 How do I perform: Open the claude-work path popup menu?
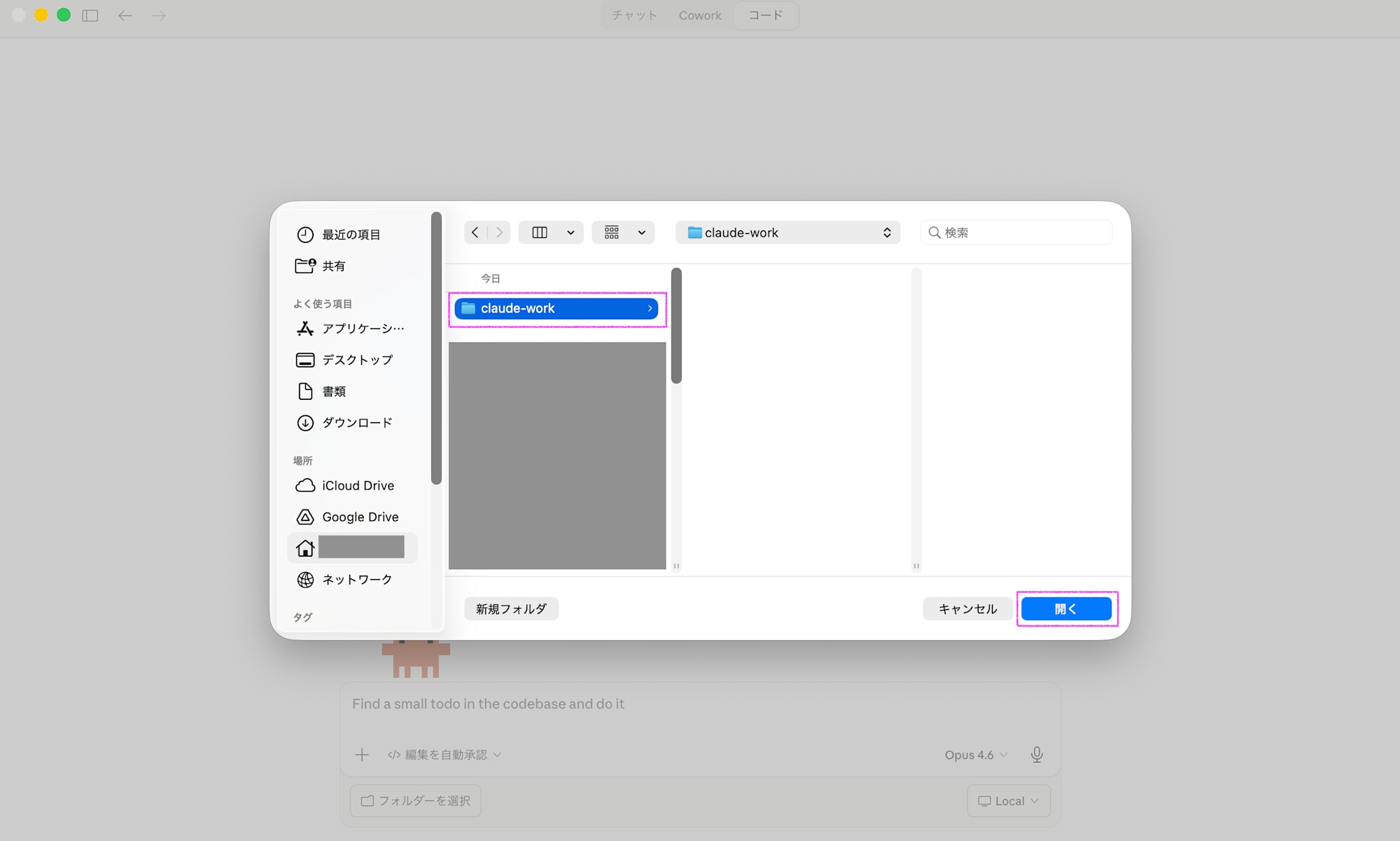[x=787, y=232]
